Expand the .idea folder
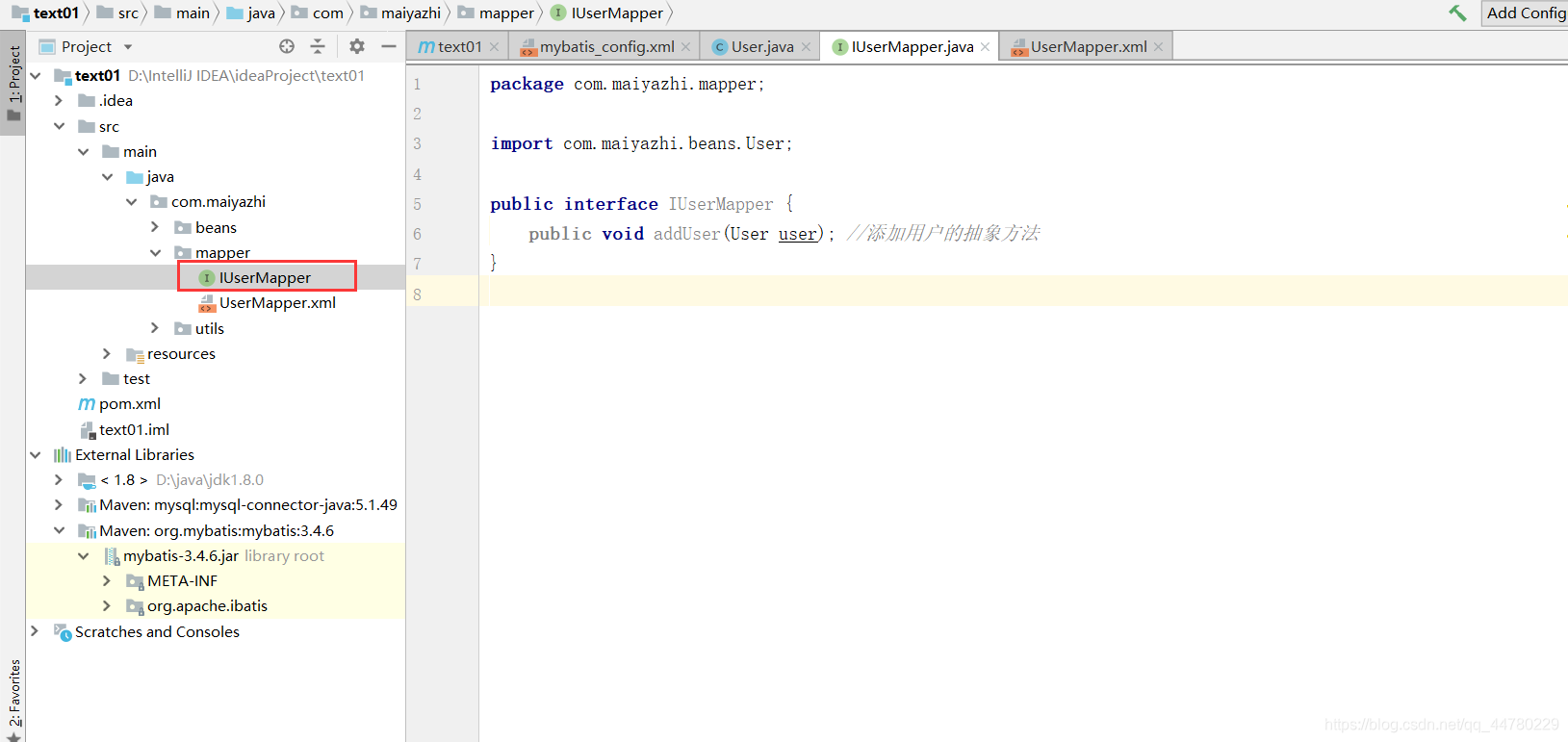The image size is (1568, 742). click(59, 100)
